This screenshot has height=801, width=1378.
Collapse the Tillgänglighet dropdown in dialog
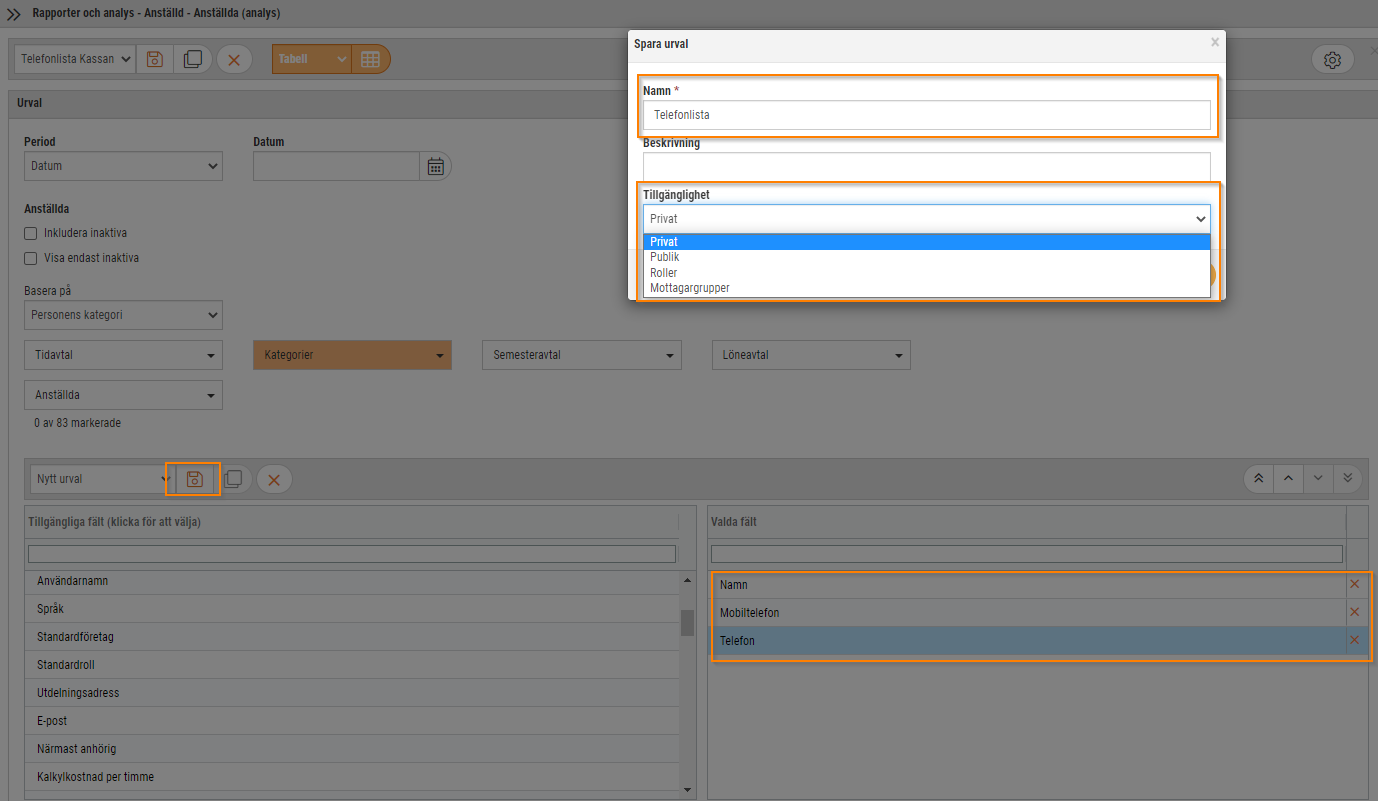tap(926, 218)
